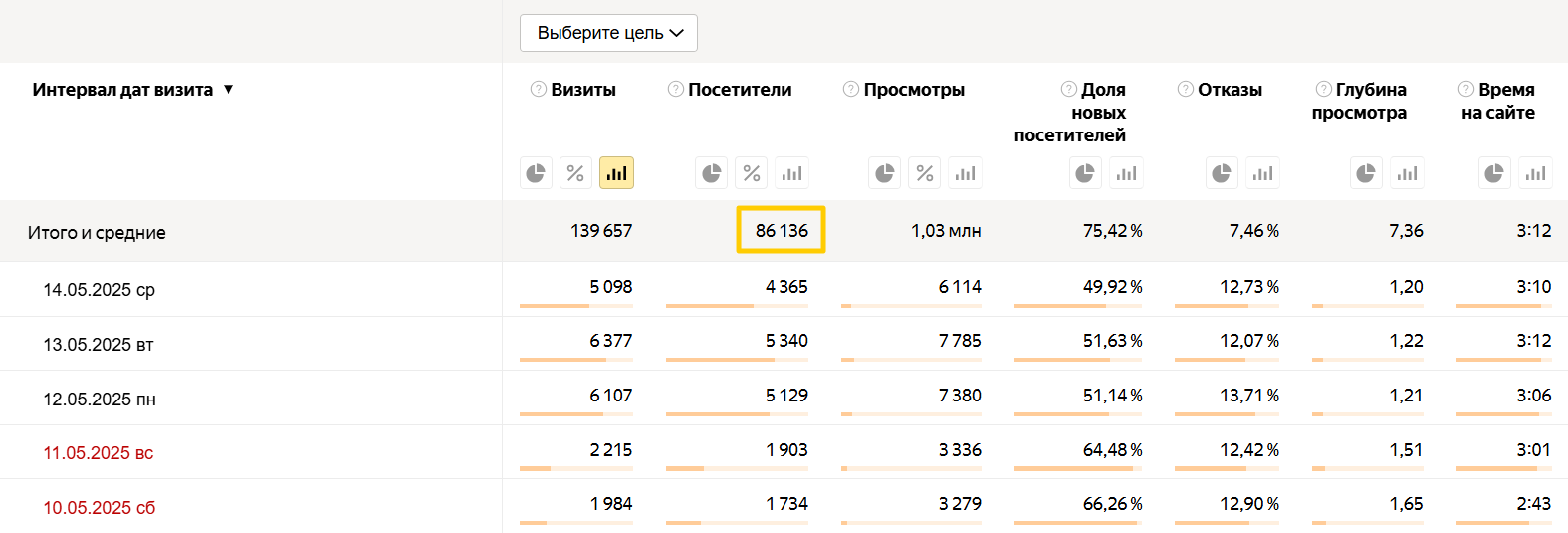Enable bar chart for Просмотры column
1568x533 pixels.
(x=965, y=173)
